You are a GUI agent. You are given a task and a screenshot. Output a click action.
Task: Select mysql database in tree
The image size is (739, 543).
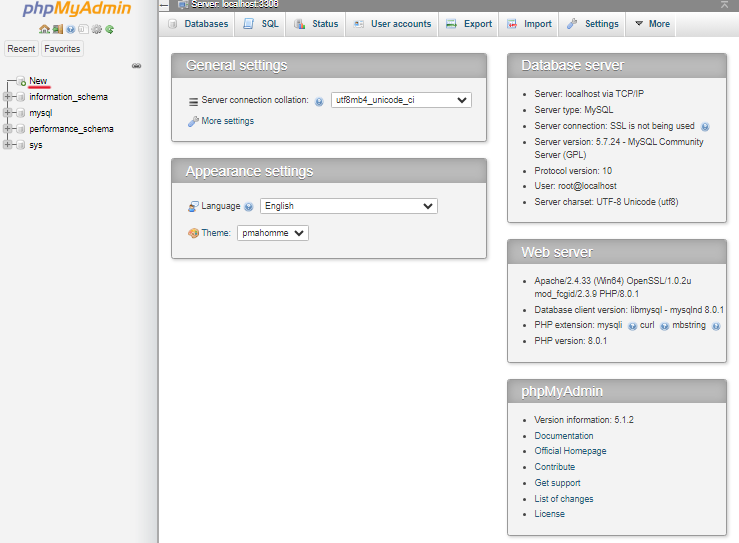41,113
